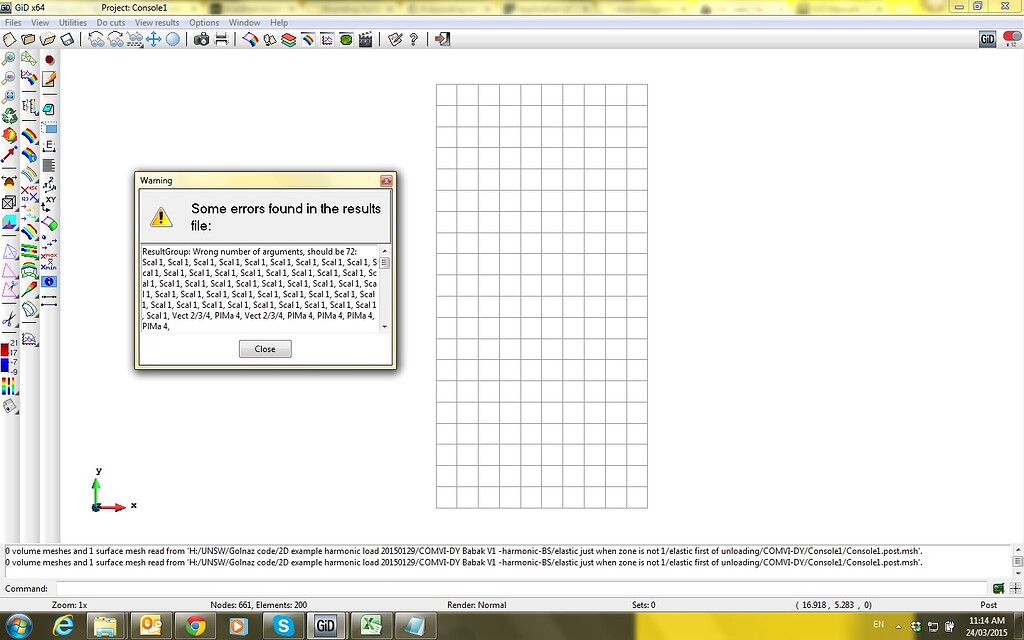Open a project with the open folder icon
This screenshot has width=1024, height=640.
click(x=27, y=40)
